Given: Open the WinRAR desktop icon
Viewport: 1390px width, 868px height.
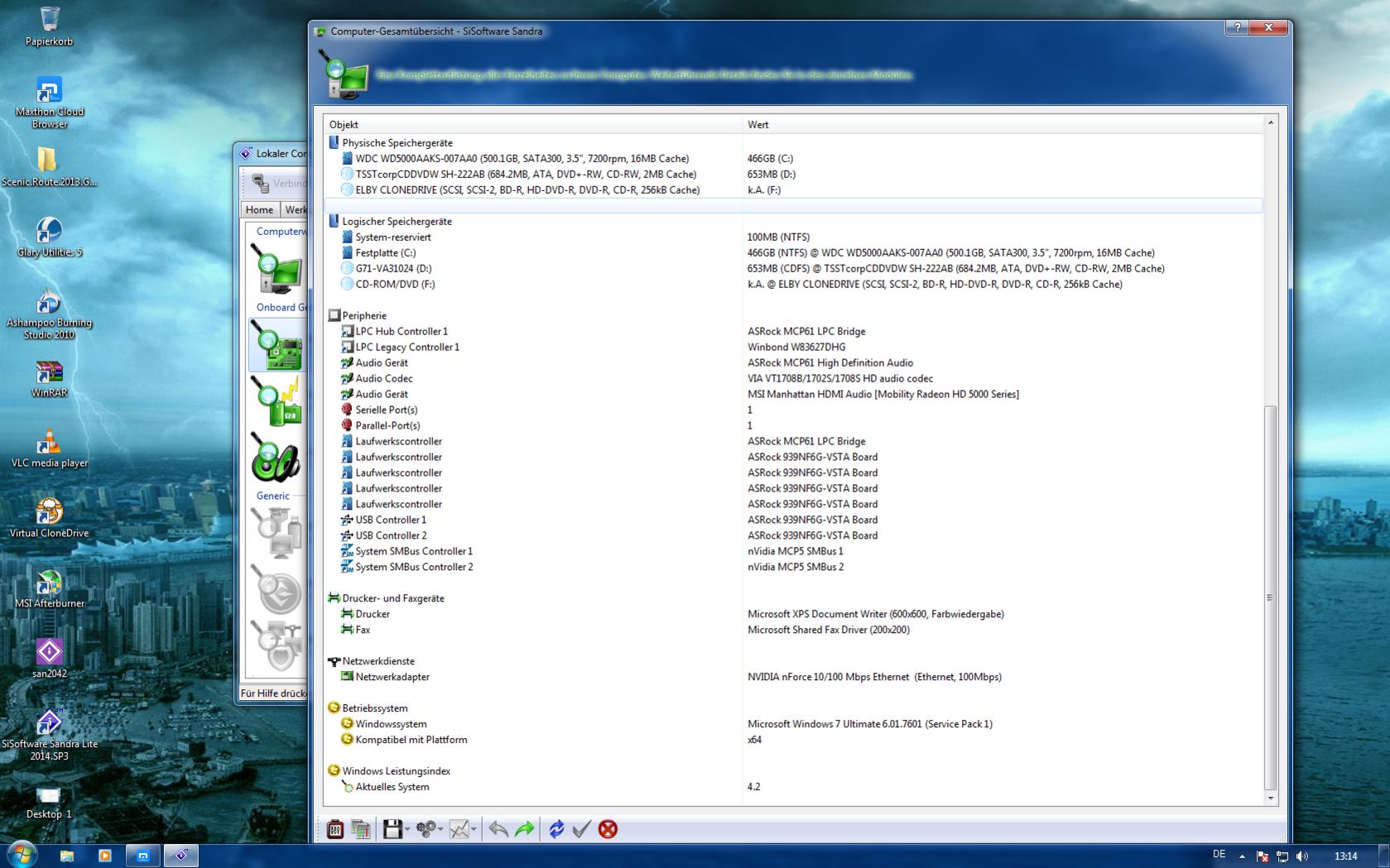Looking at the screenshot, I should [x=49, y=380].
